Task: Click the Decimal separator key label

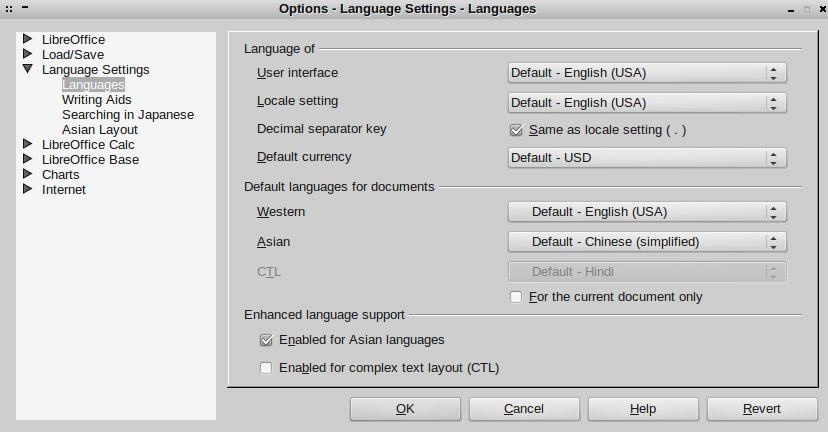Action: (322, 129)
